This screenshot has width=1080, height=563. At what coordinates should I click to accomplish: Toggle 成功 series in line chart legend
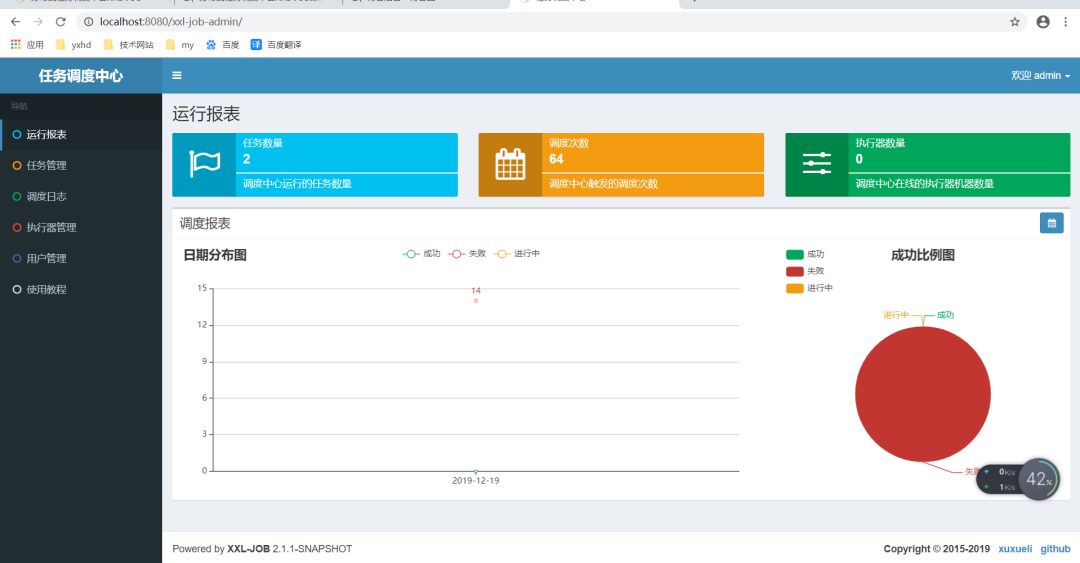[x=422, y=254]
